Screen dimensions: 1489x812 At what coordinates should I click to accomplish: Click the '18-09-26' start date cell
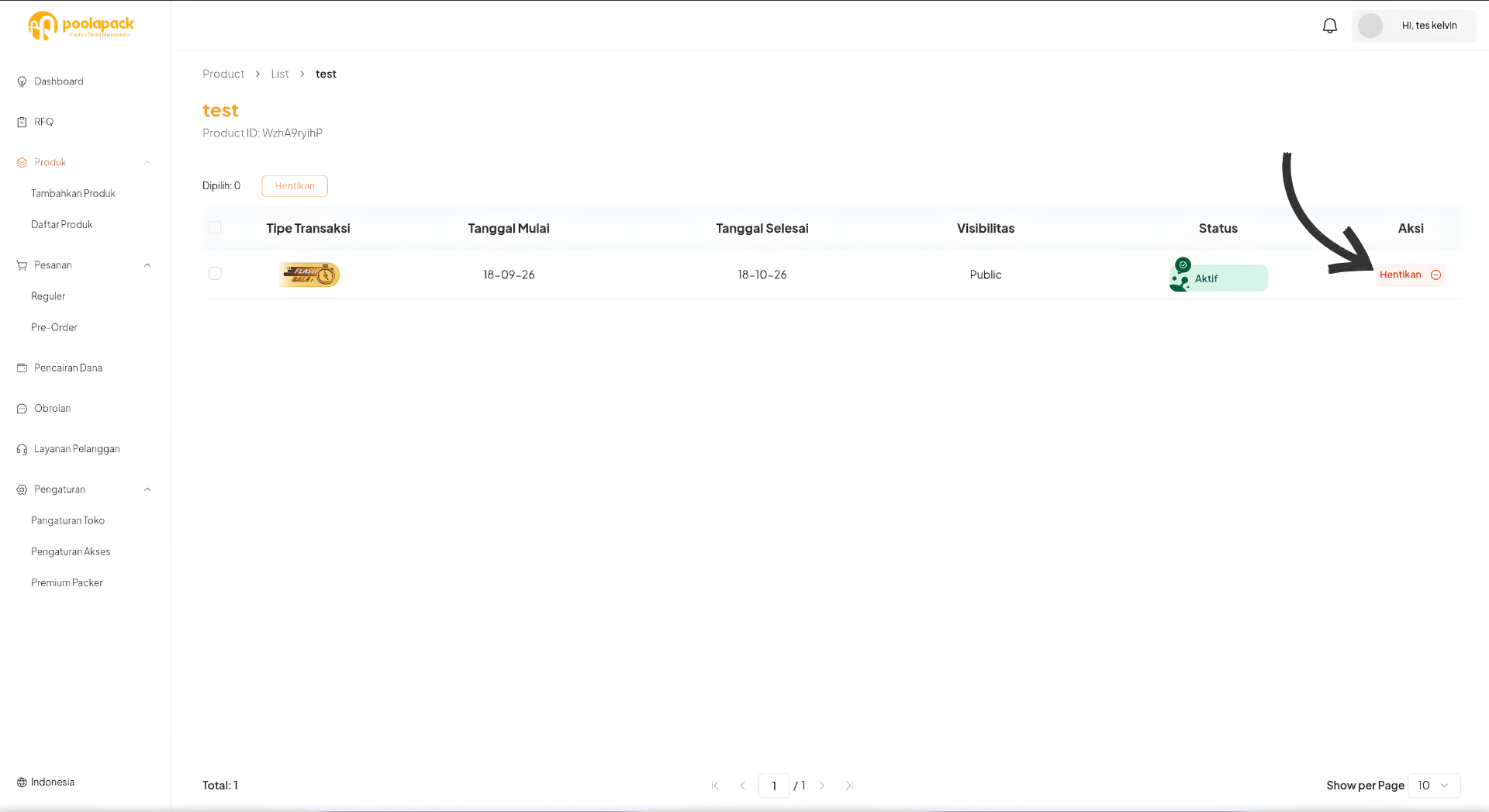click(509, 275)
